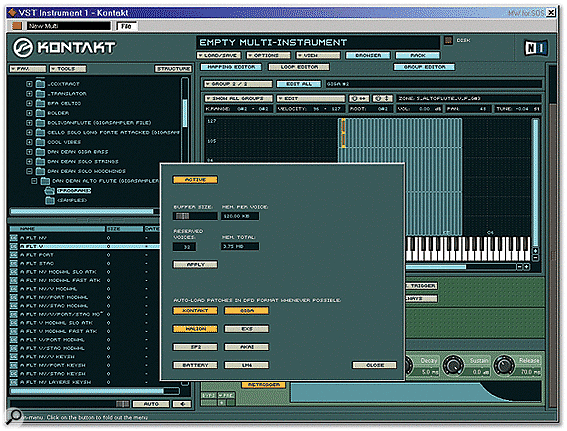Viewport: 567px width, 431px height.
Task: Click the Close button in DFD dialog
Action: [375, 365]
